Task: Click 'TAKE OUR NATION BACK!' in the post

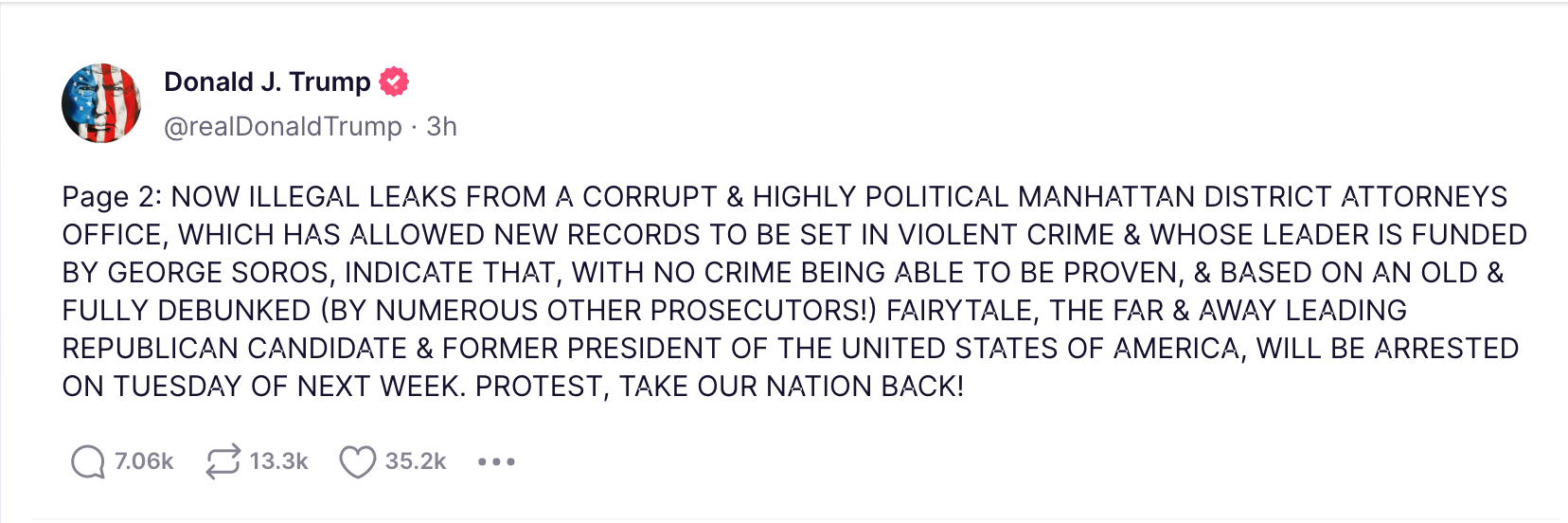Action: coord(792,387)
